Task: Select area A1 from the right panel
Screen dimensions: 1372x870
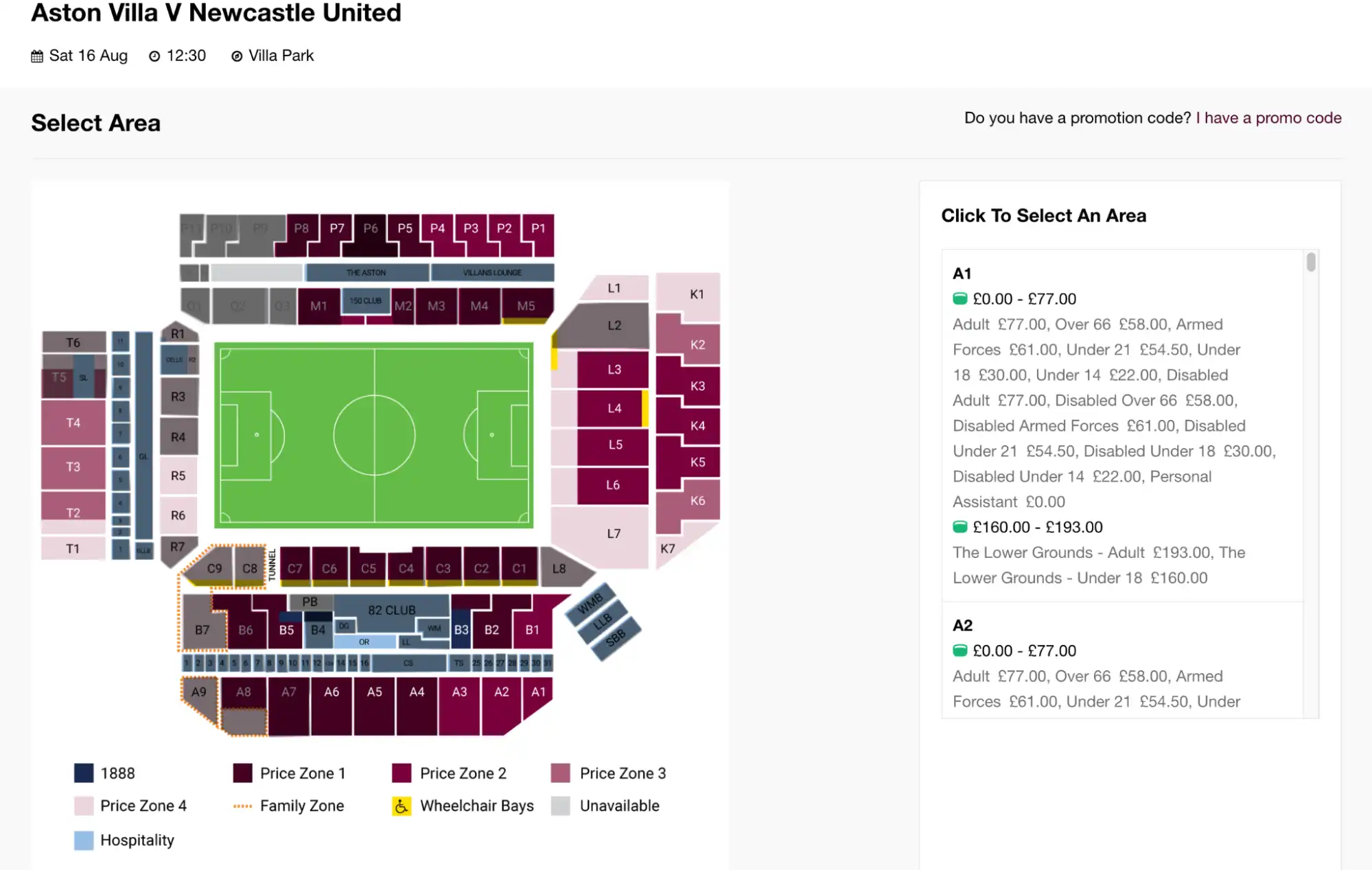Action: [x=963, y=272]
